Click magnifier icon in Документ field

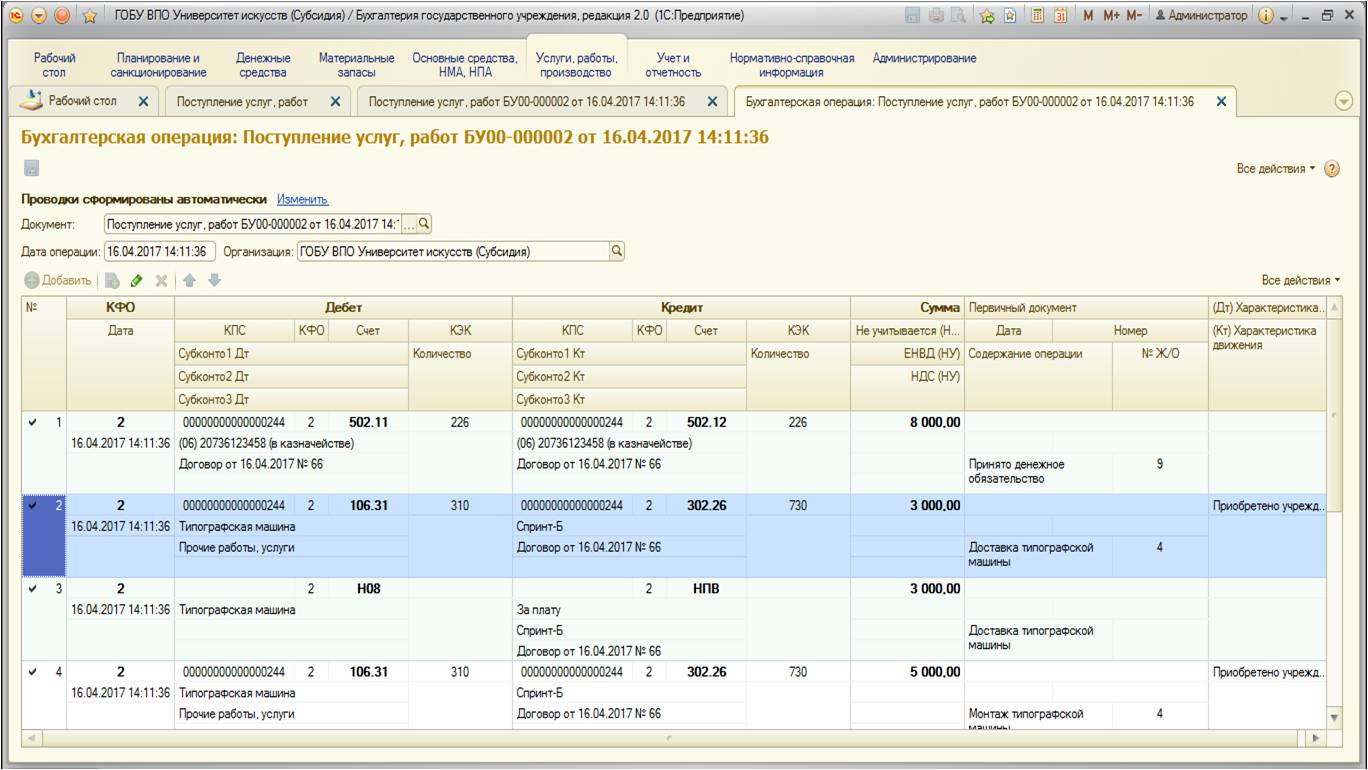[x=423, y=224]
